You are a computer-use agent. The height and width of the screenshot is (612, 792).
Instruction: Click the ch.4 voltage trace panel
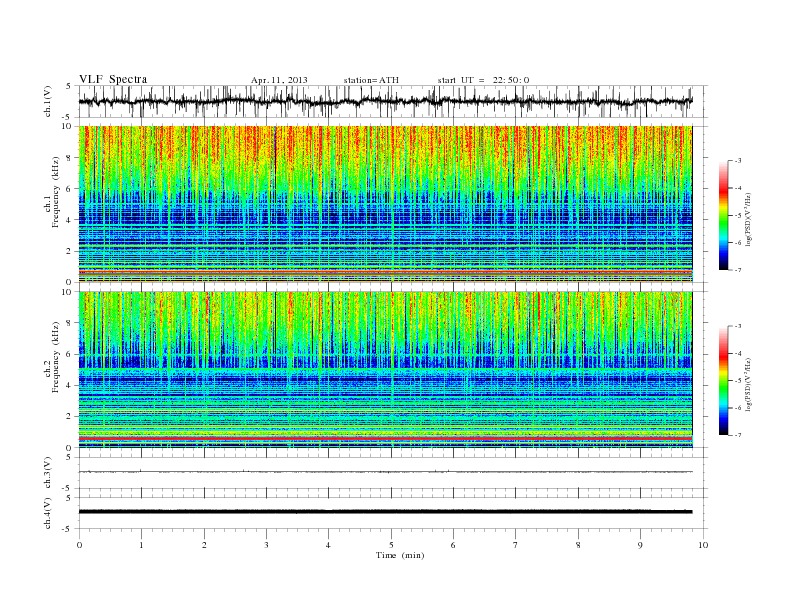coord(392,513)
